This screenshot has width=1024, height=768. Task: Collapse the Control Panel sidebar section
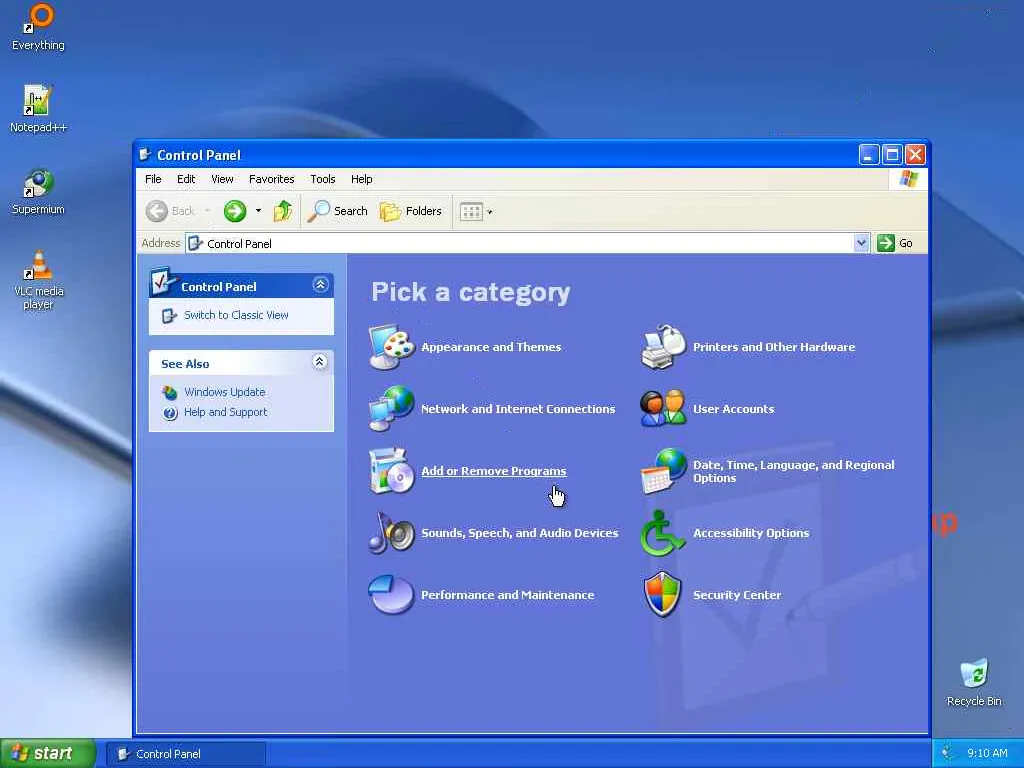click(321, 285)
